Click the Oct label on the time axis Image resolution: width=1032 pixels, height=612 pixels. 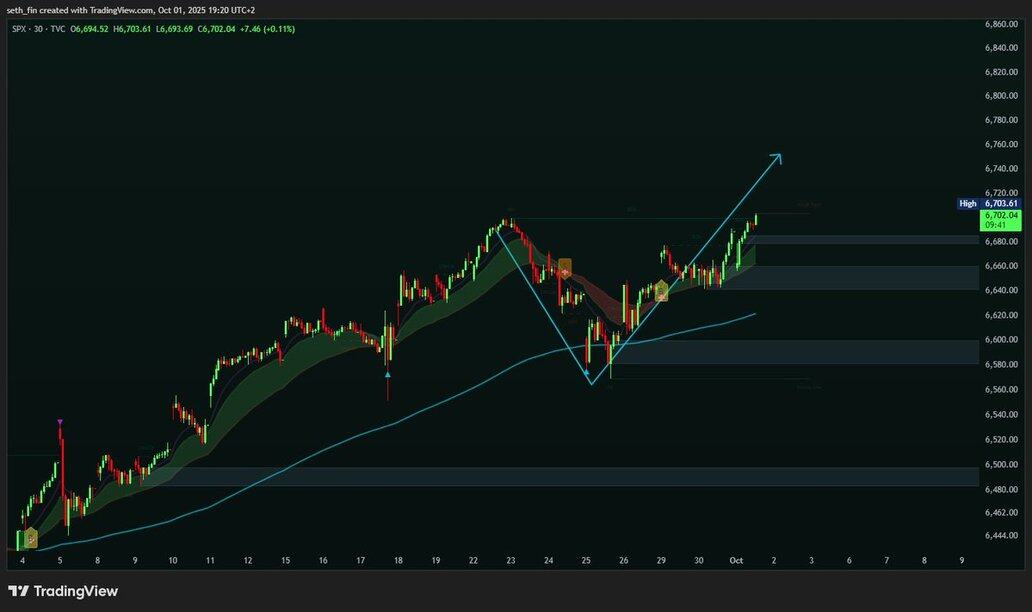point(735,561)
